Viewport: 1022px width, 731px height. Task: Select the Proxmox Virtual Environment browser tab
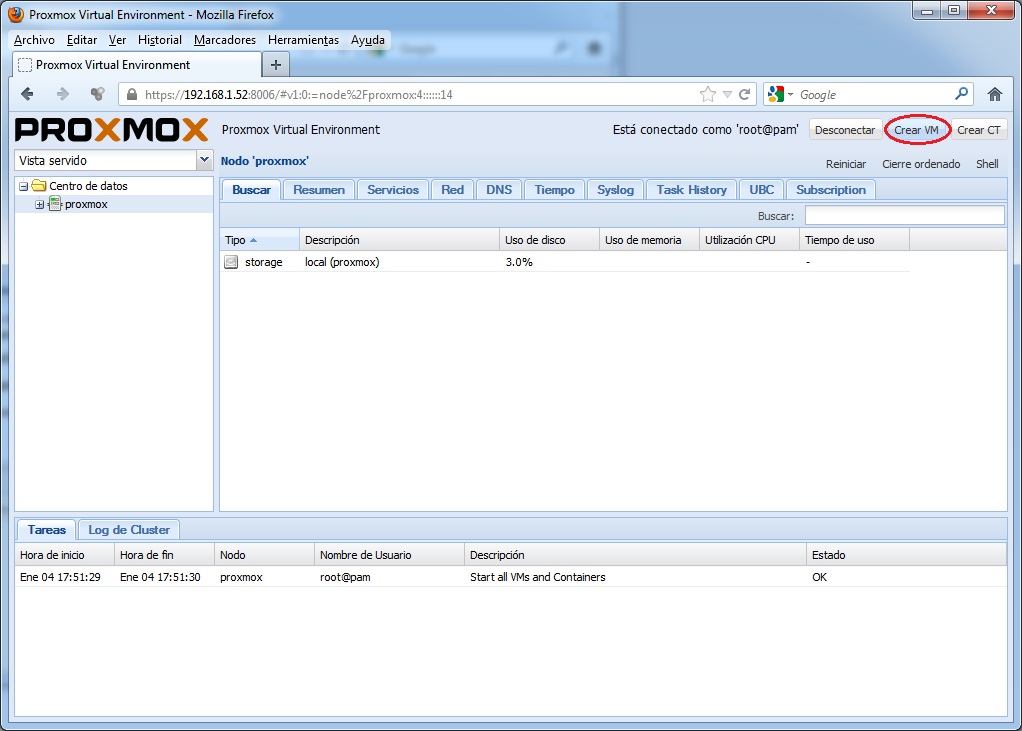click(137, 64)
